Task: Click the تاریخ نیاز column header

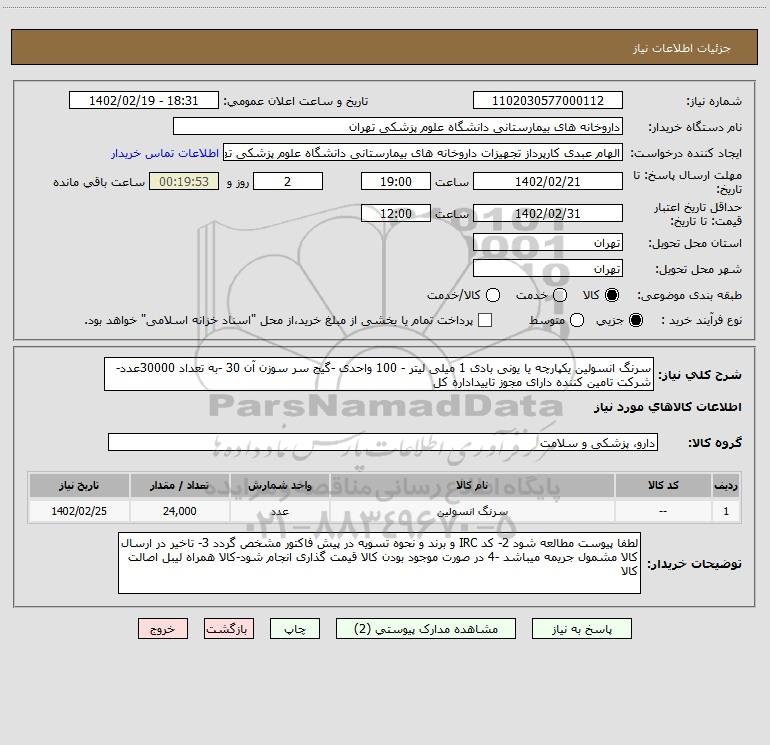Action: 79,485
